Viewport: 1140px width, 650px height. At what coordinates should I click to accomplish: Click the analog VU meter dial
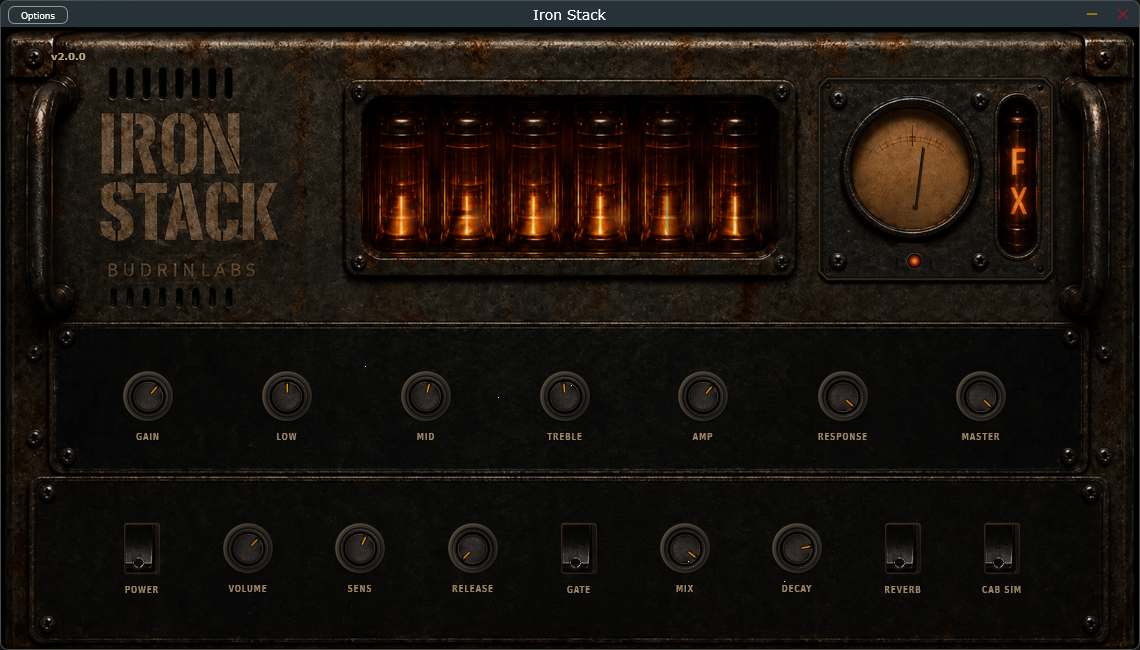[x=911, y=169]
